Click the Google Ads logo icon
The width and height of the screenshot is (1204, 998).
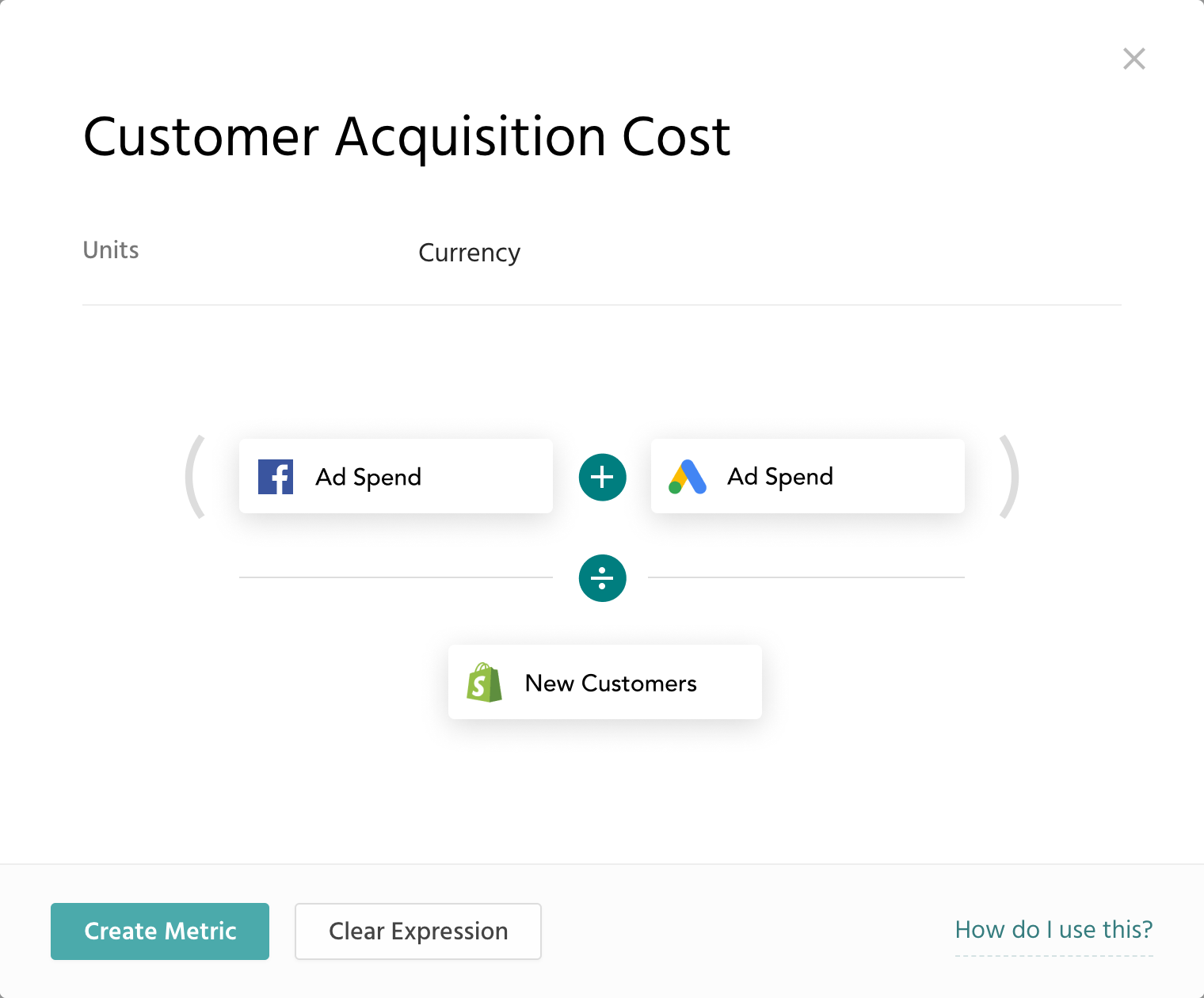point(688,477)
